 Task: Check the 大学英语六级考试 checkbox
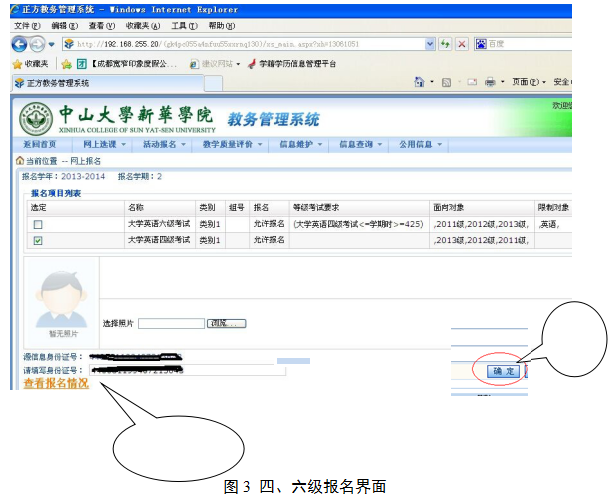click(x=38, y=224)
